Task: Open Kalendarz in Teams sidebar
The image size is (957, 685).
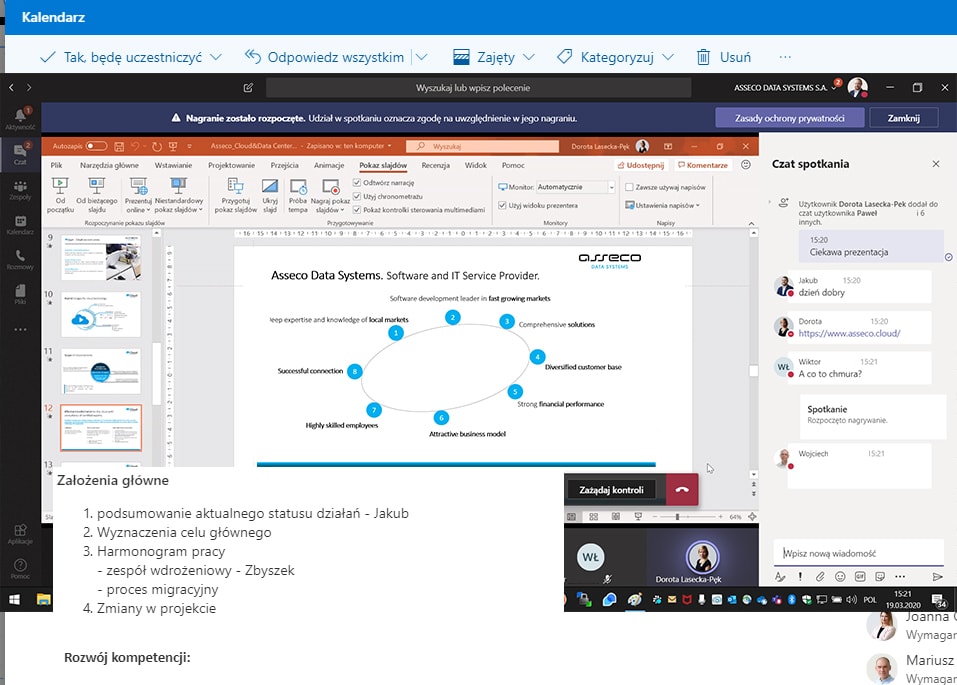Action: point(20,224)
